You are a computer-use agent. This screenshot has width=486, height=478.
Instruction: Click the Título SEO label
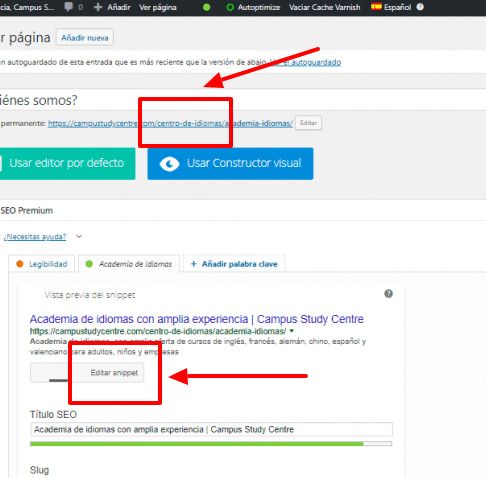point(53,414)
